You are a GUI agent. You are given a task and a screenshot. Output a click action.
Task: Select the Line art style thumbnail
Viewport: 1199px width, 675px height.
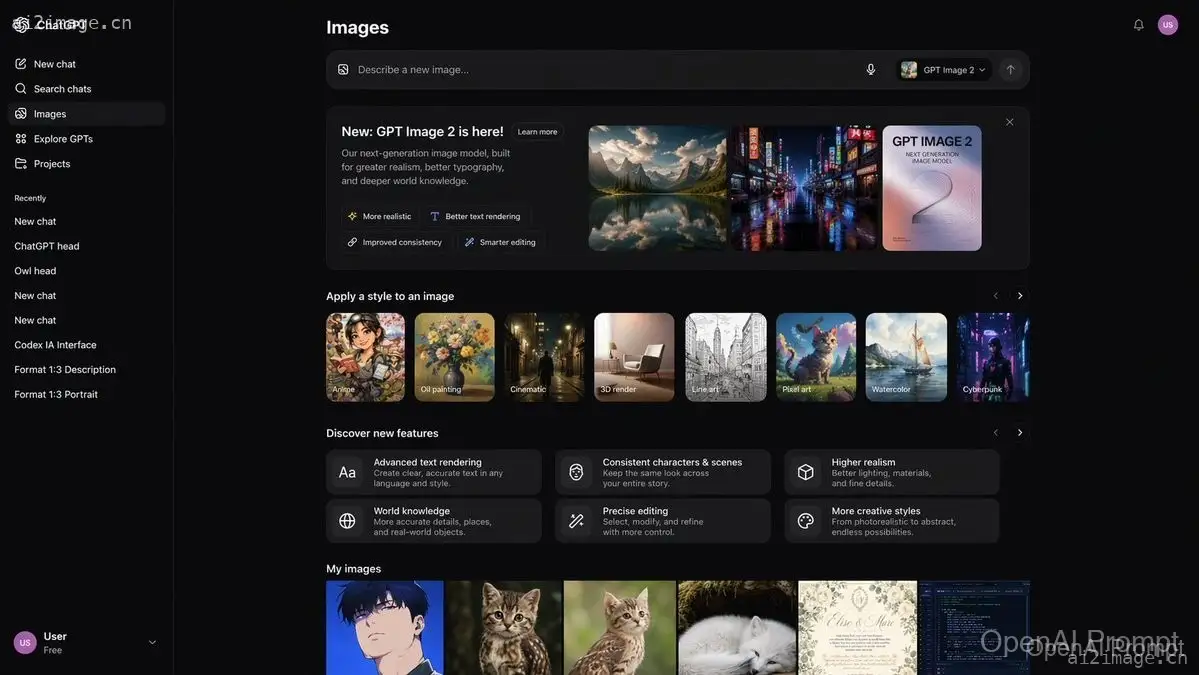pyautogui.click(x=726, y=357)
